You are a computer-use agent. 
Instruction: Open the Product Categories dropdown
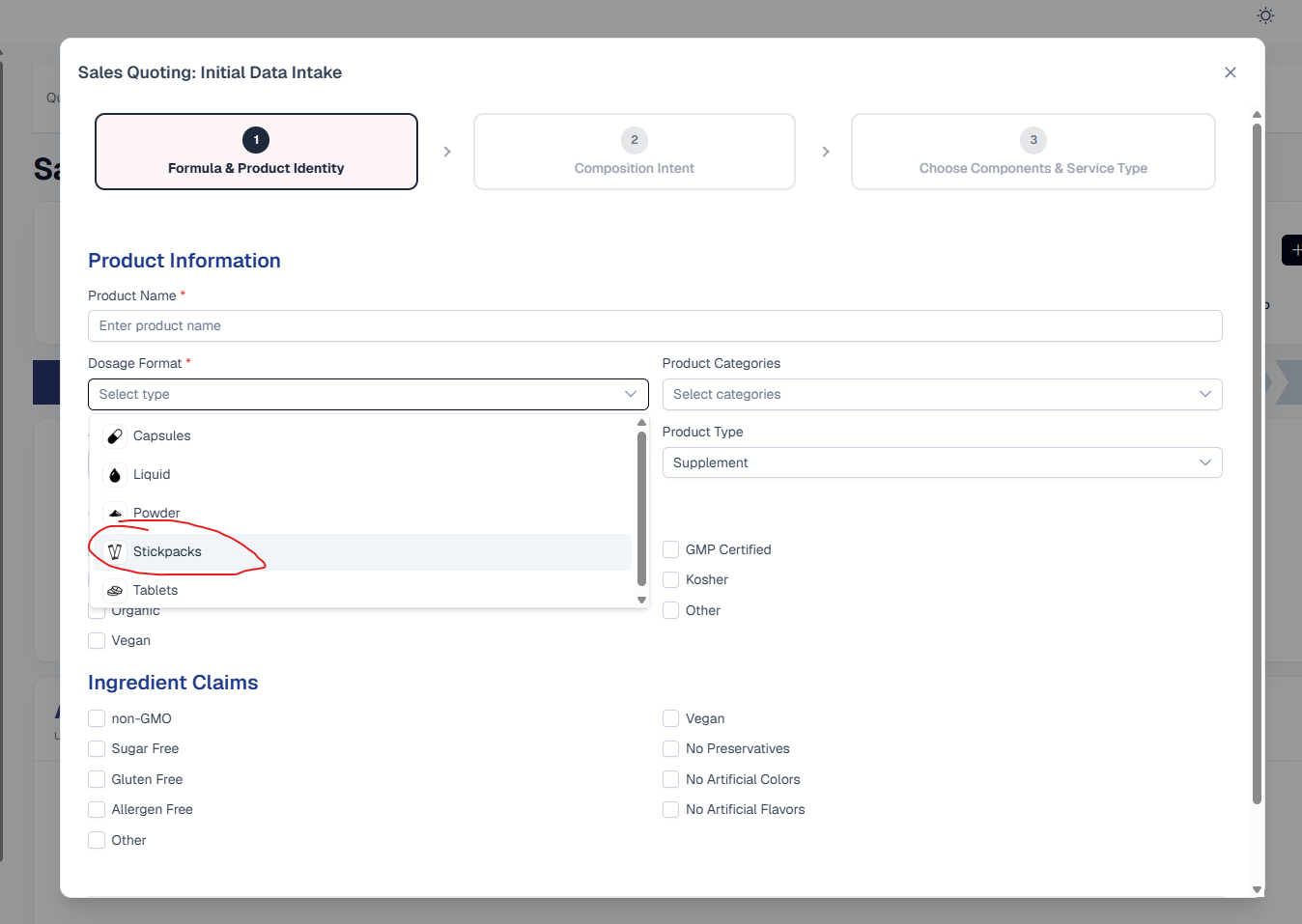pos(942,394)
